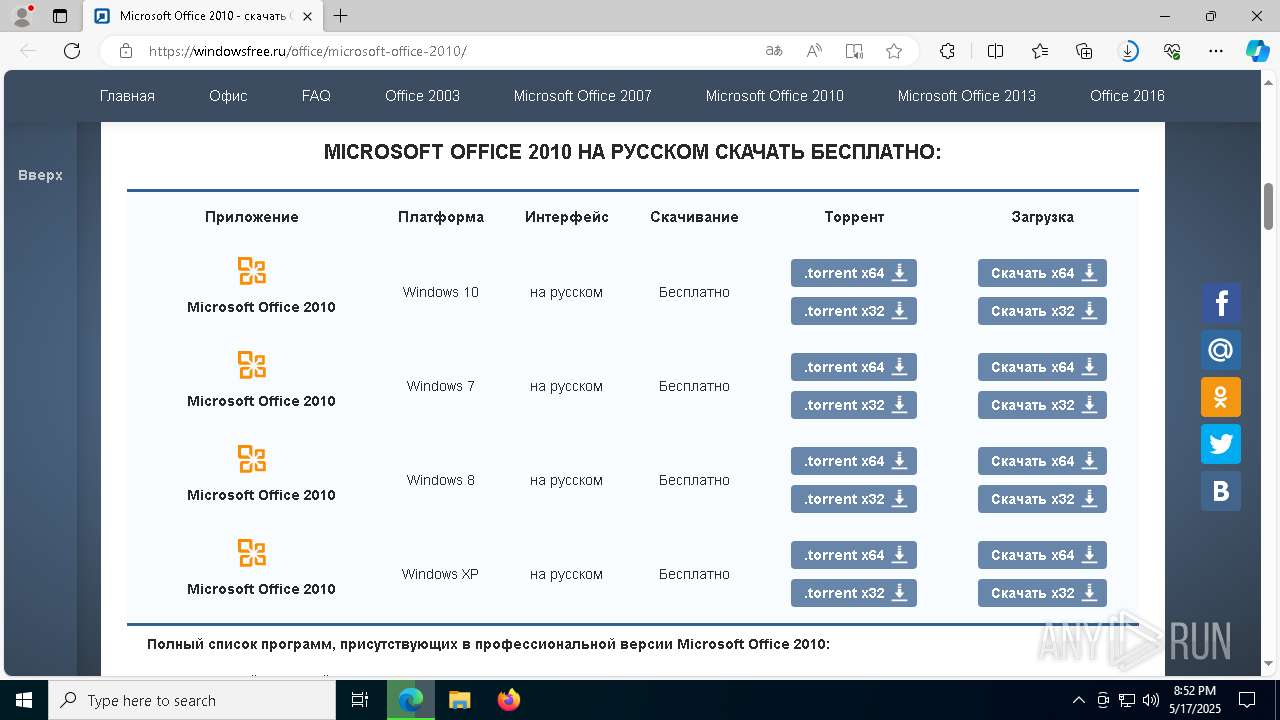The image size is (1280, 720).
Task: Add this page to favorites star
Action: (x=894, y=51)
